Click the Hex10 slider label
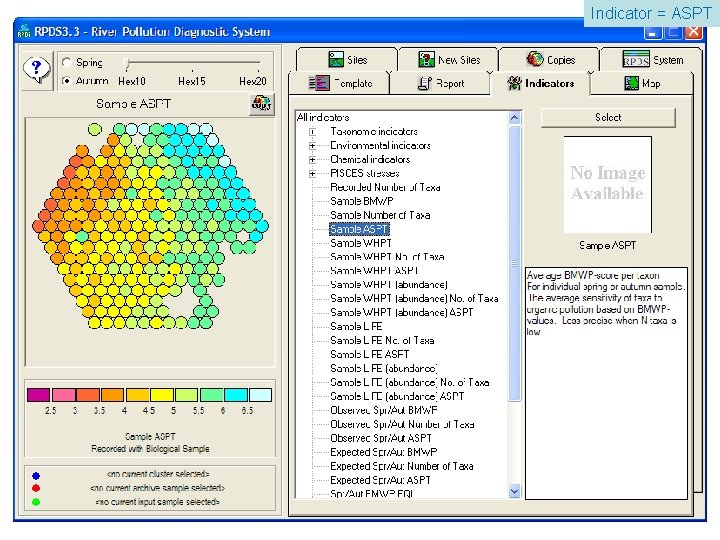 (131, 81)
